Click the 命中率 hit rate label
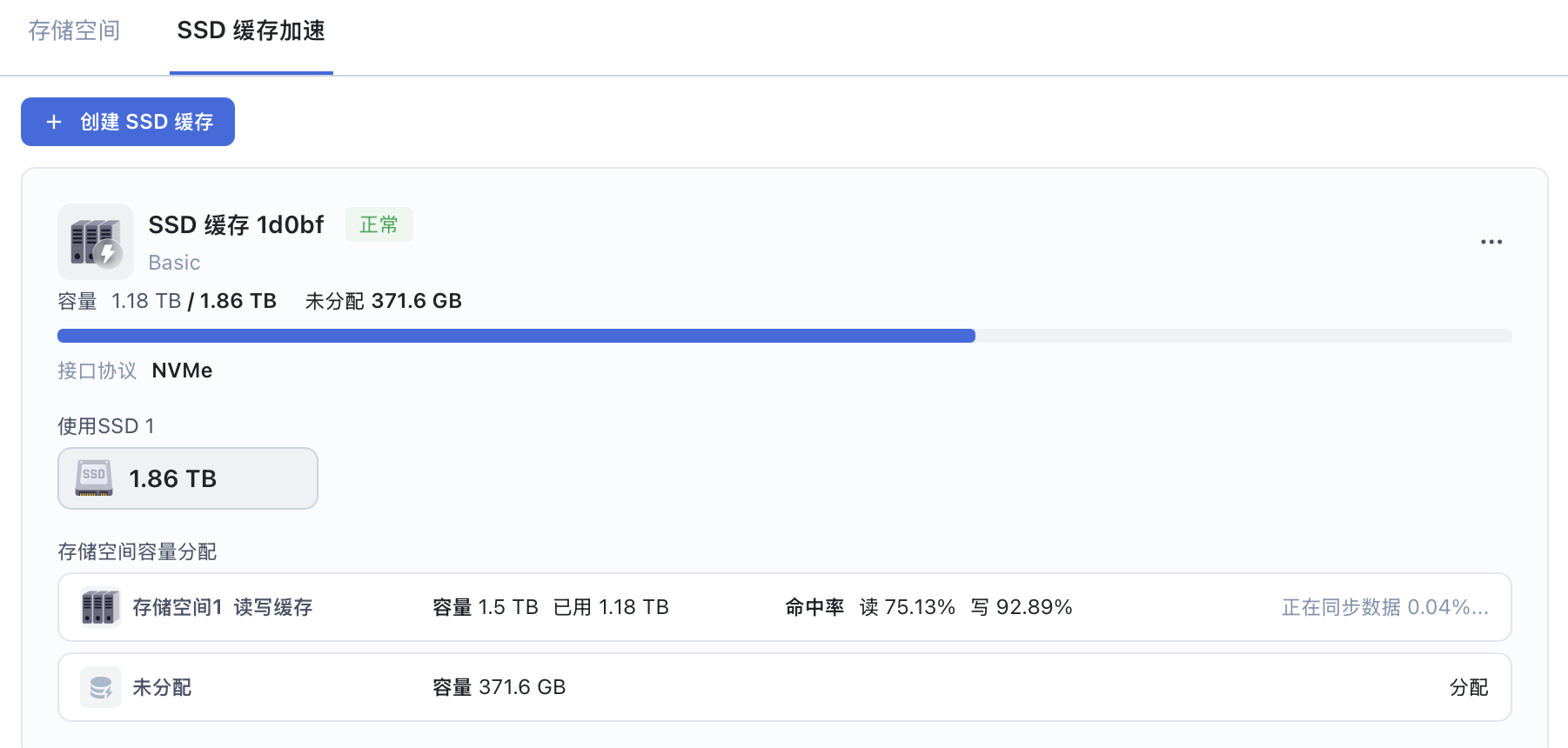 coord(814,607)
